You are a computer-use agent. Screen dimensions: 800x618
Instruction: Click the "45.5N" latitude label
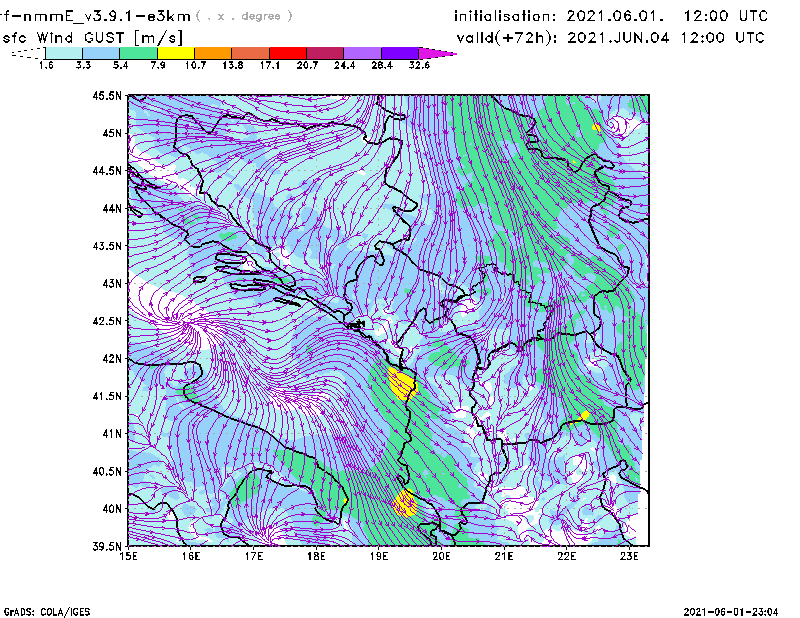point(107,95)
